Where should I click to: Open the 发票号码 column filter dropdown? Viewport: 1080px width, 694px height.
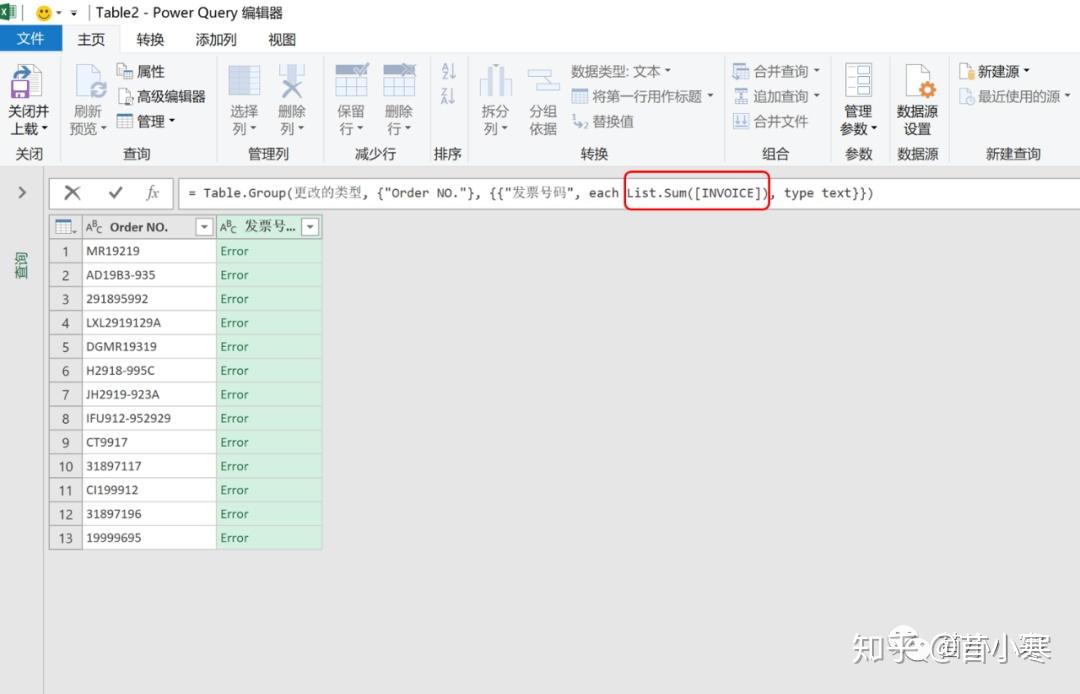(310, 226)
